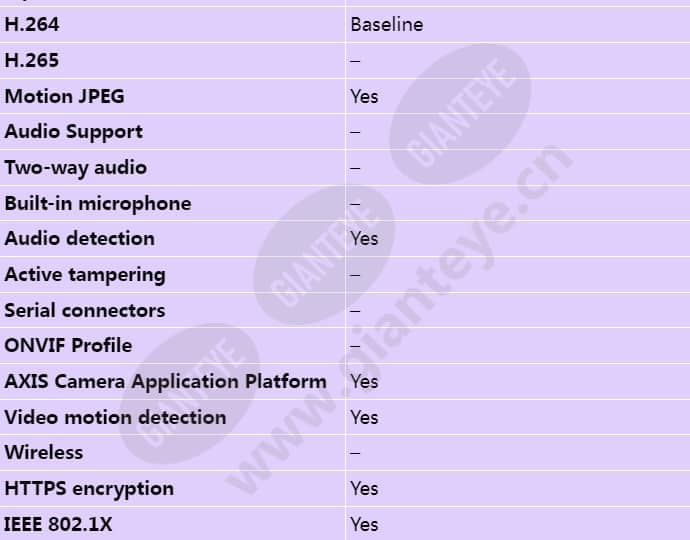The width and height of the screenshot is (690, 540).
Task: Click the Yes value for Audio detection
Action: [x=364, y=239]
